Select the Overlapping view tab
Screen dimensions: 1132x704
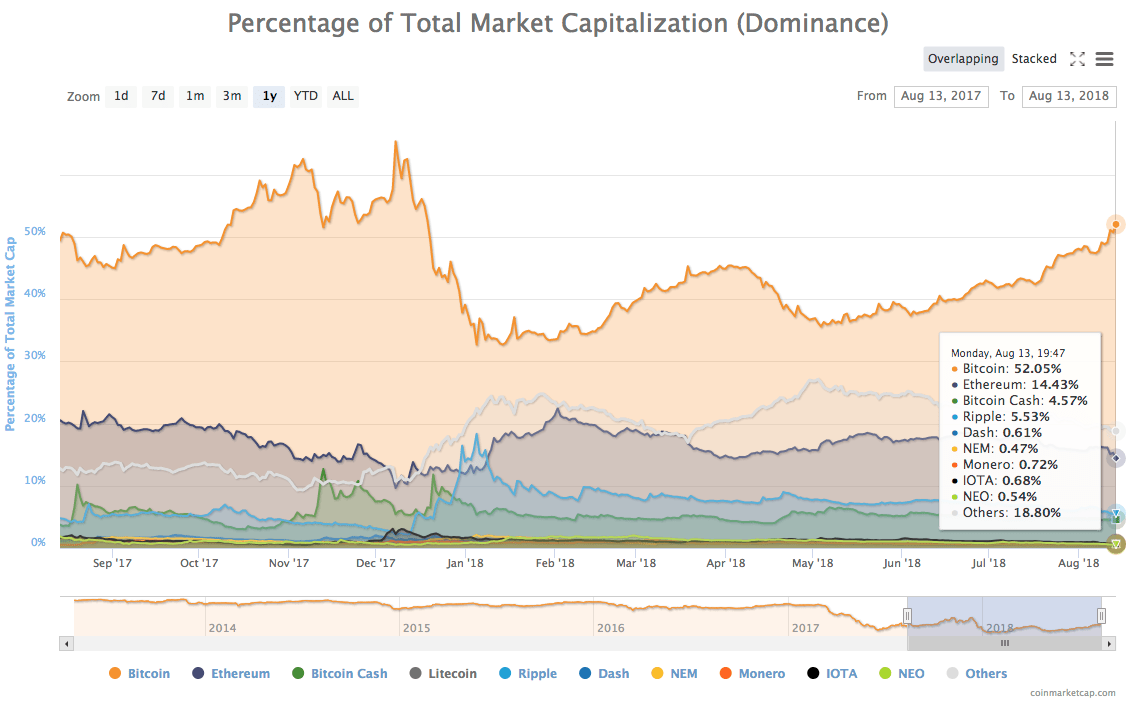[963, 59]
